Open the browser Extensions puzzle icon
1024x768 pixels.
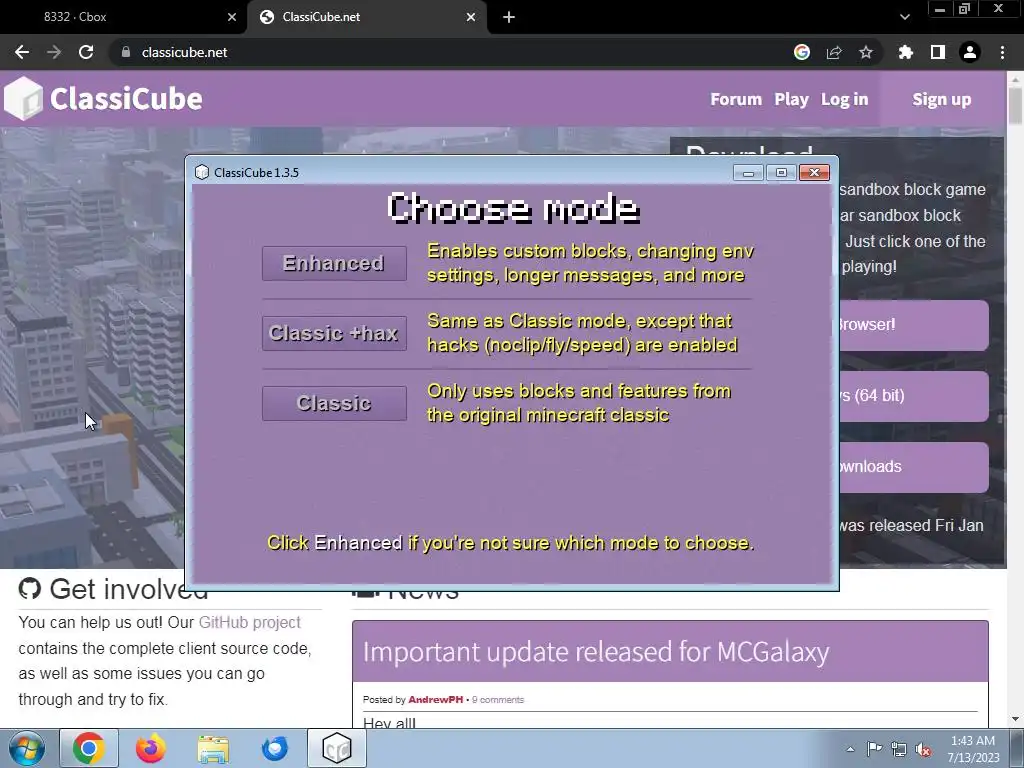(906, 52)
